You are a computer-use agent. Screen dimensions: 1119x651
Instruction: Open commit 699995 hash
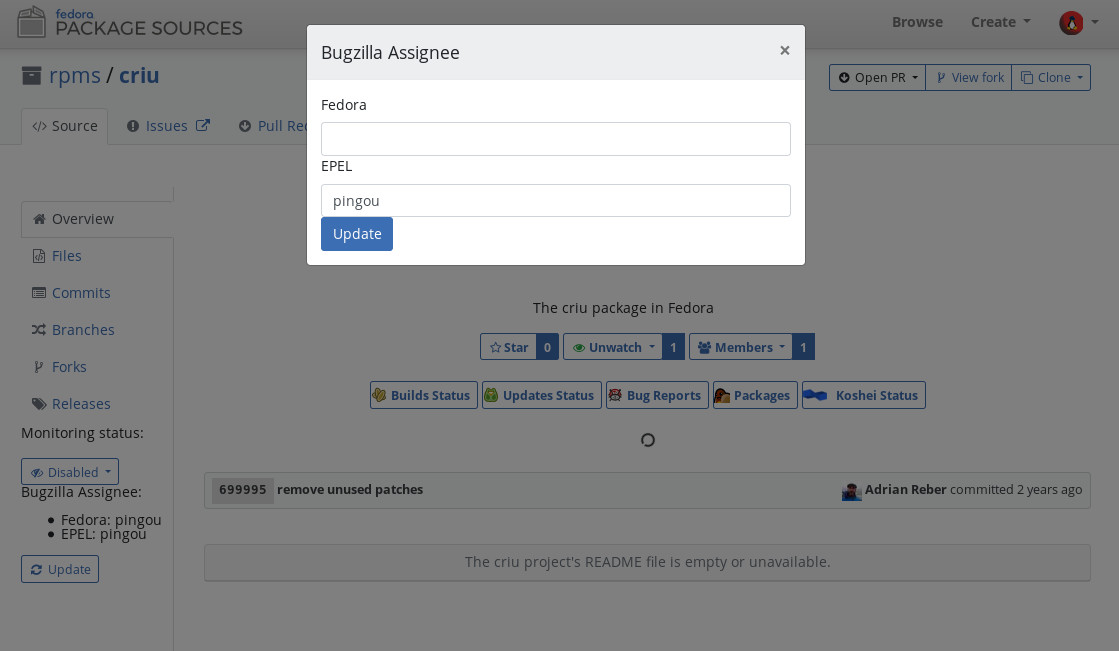(243, 490)
